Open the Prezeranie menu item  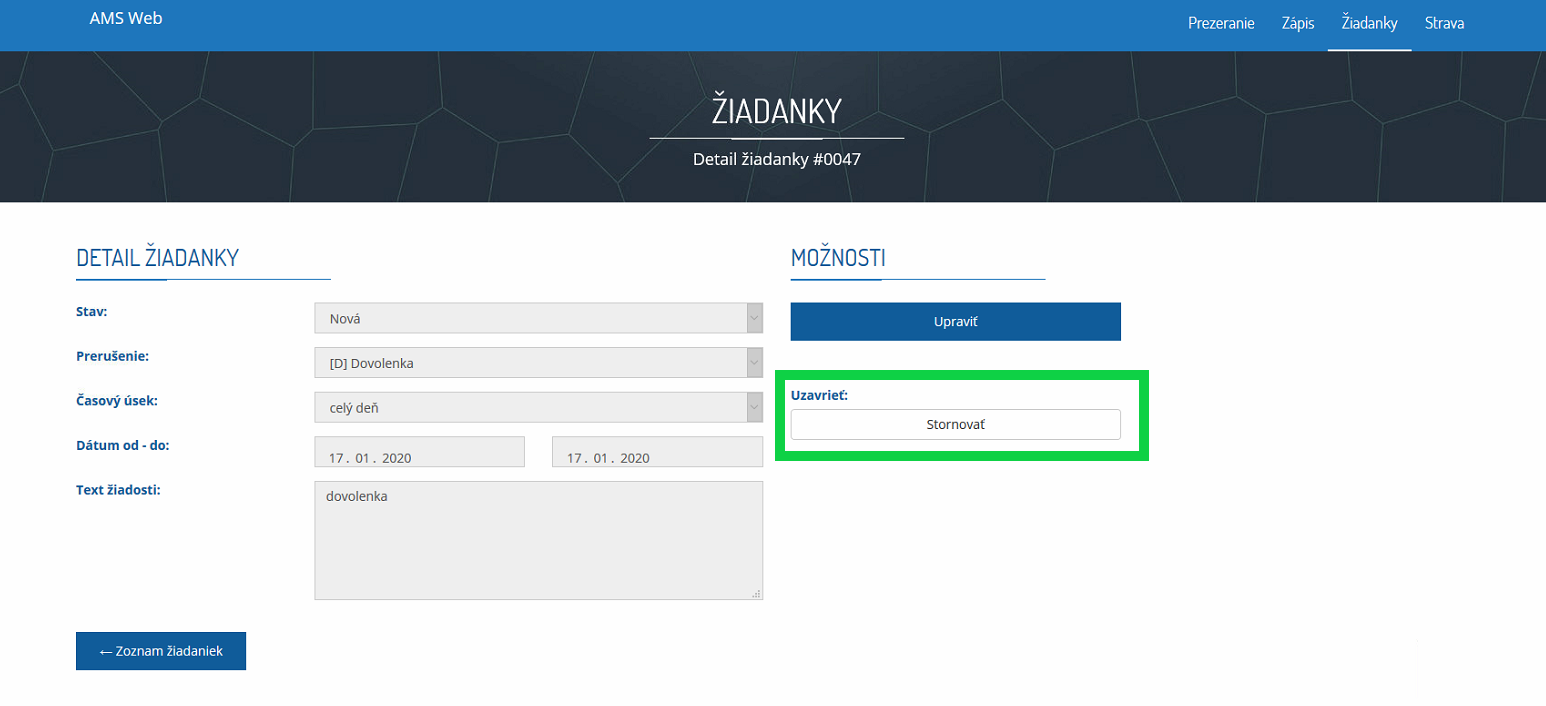[1221, 23]
